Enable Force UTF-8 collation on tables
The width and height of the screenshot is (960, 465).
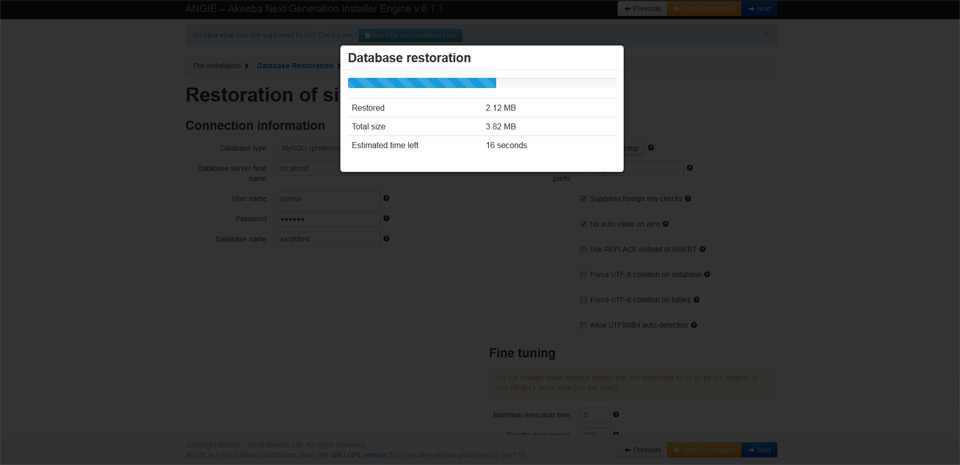[583, 300]
